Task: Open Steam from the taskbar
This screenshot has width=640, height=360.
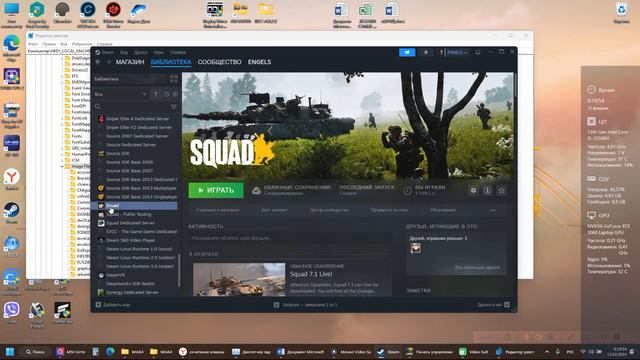Action: (x=389, y=351)
